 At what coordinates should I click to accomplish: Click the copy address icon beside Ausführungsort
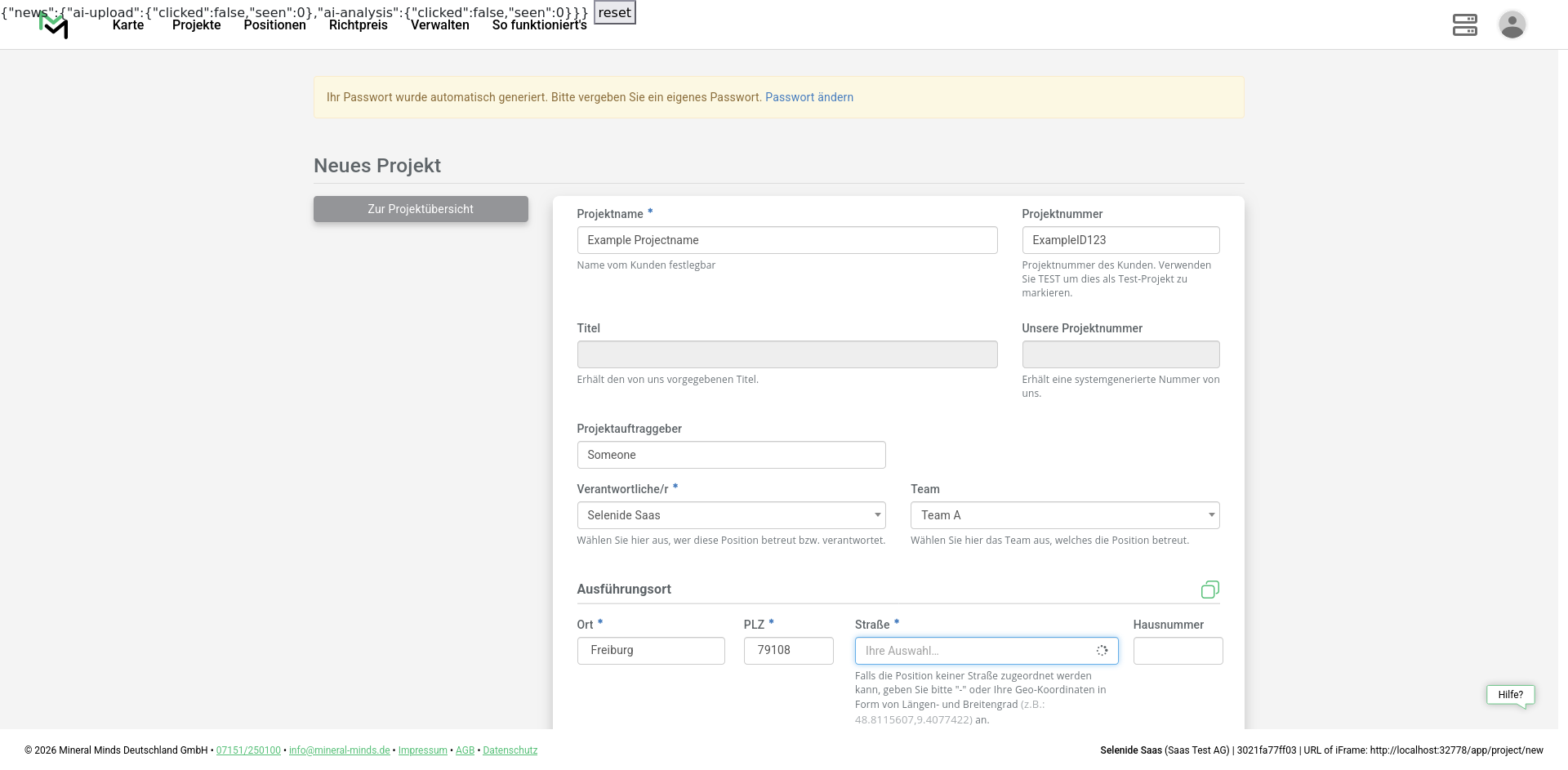click(1209, 590)
